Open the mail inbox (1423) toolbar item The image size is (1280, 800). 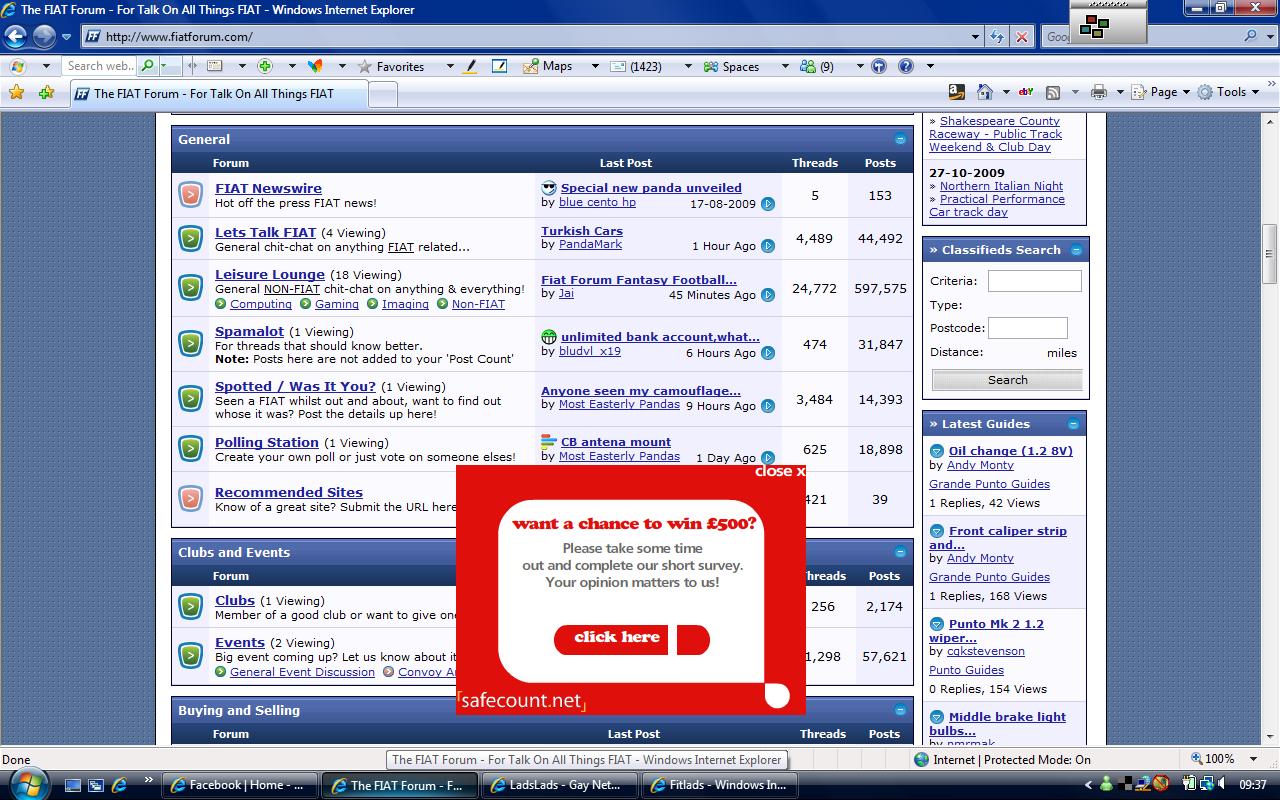(636, 66)
